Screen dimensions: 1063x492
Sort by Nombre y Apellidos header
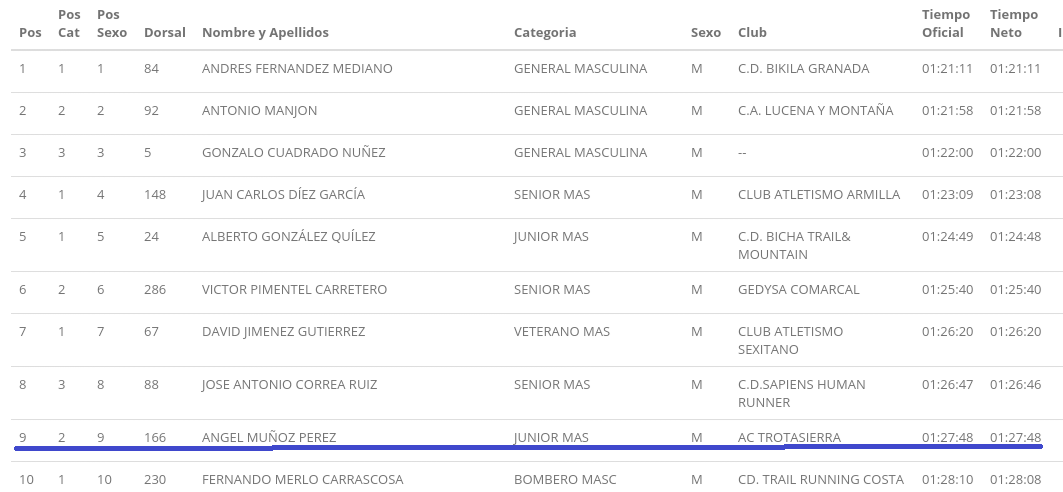pyautogui.click(x=265, y=32)
